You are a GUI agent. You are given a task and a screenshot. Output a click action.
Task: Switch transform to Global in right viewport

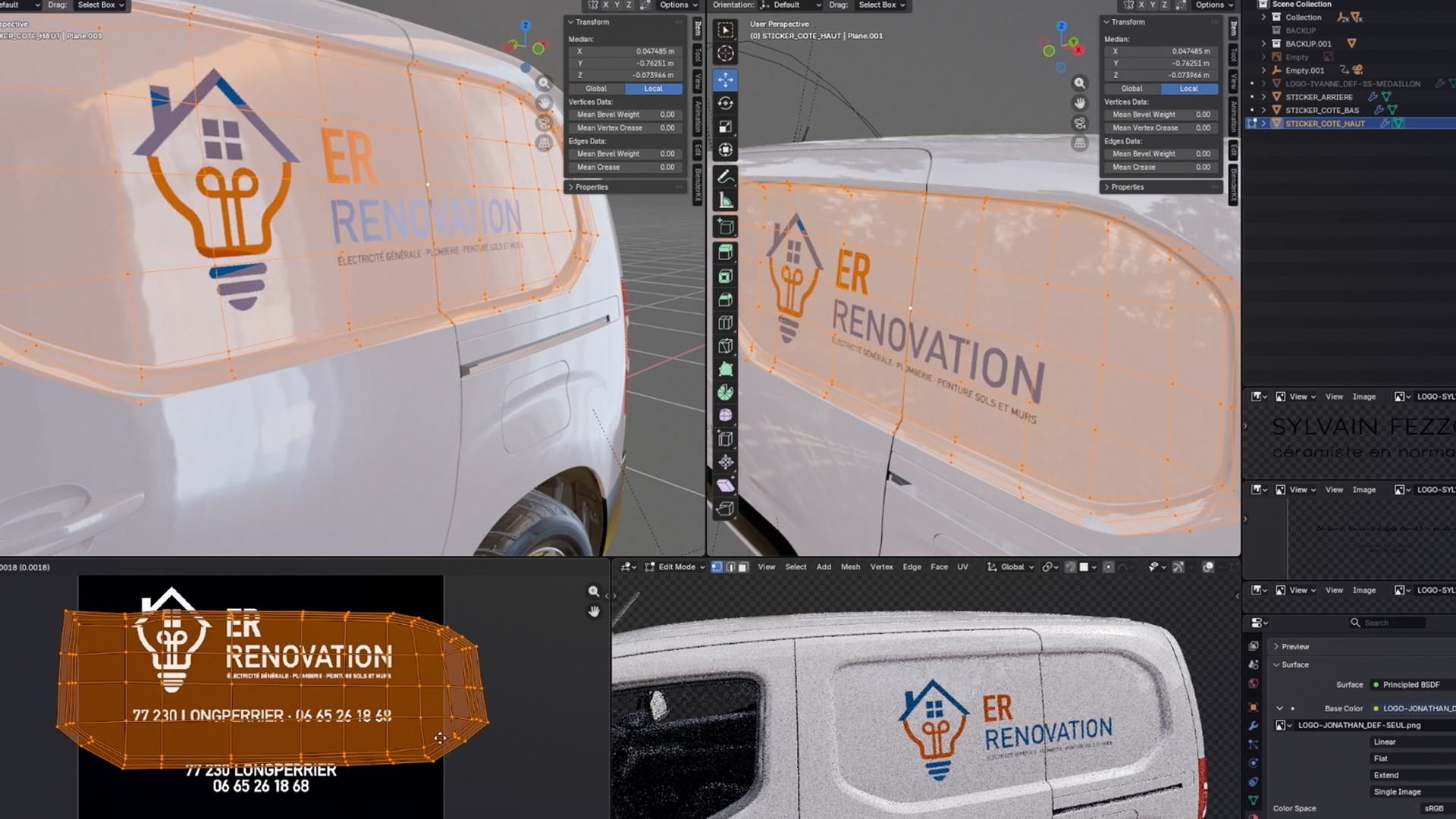point(1131,89)
